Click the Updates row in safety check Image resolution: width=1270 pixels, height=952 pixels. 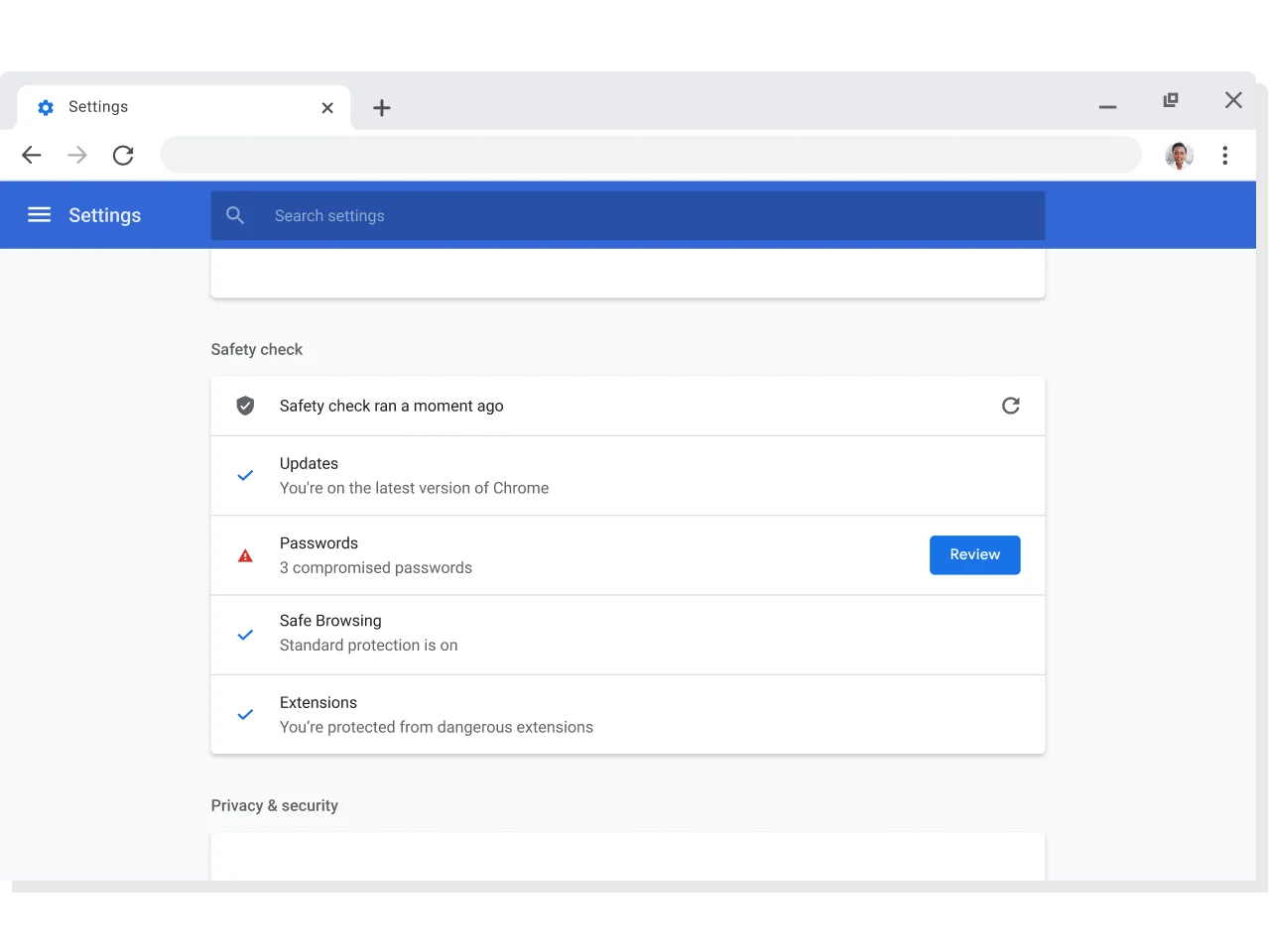(x=627, y=476)
